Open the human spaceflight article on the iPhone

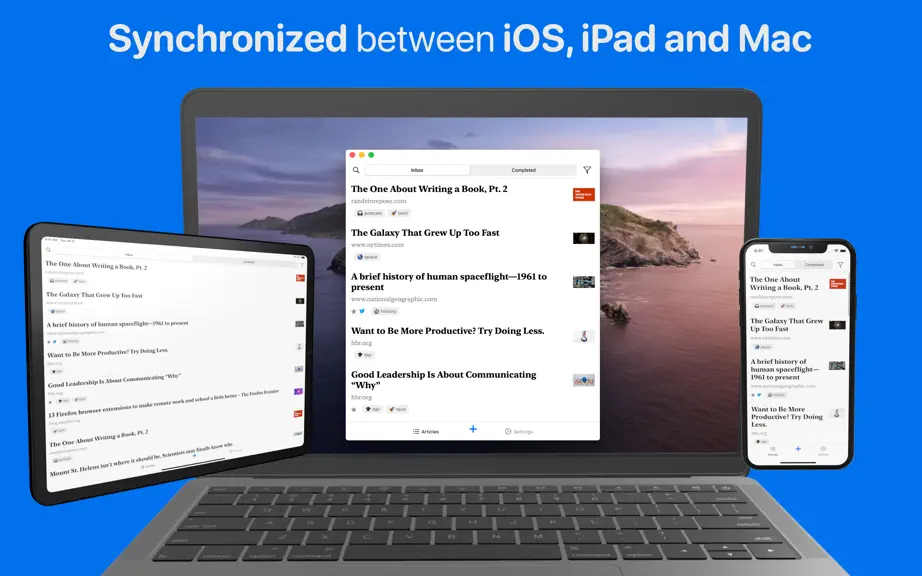pyautogui.click(x=784, y=369)
